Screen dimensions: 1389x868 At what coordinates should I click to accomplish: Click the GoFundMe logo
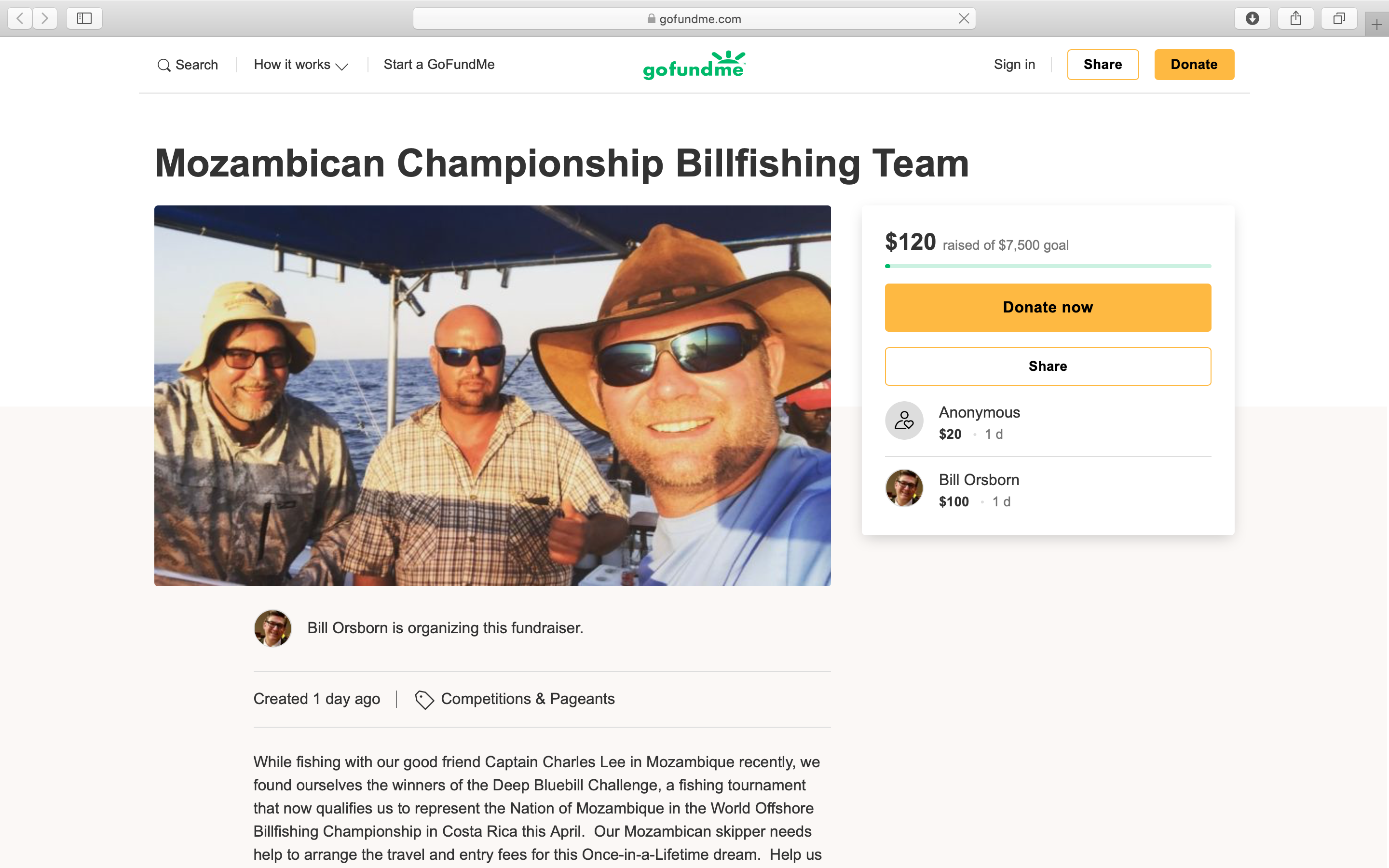[x=694, y=65]
